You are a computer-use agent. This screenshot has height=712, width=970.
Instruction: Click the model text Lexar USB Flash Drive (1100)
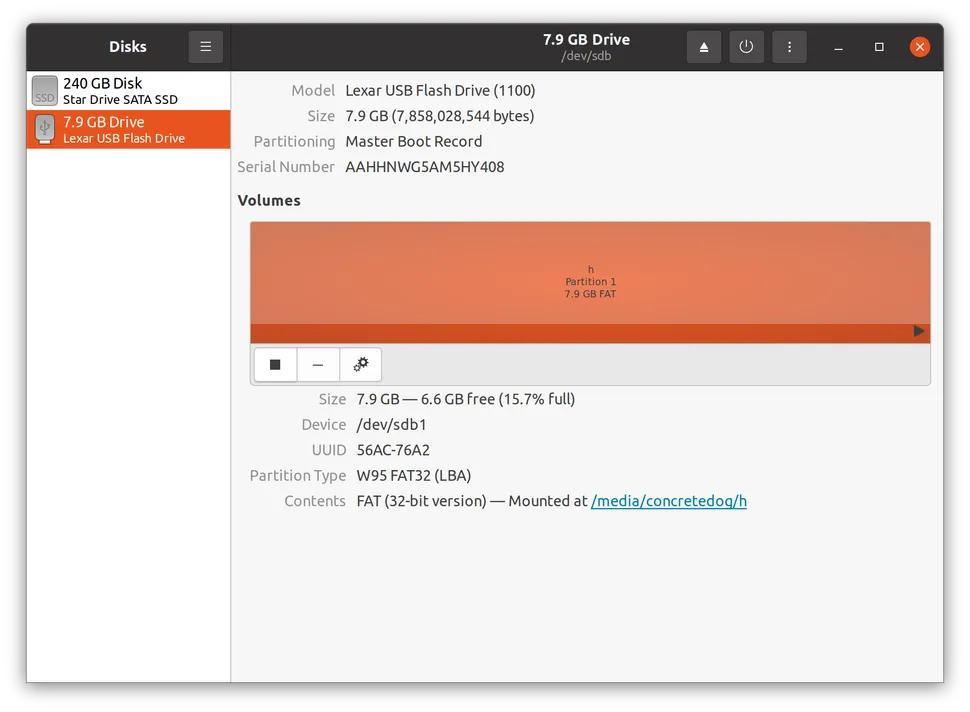[440, 91]
